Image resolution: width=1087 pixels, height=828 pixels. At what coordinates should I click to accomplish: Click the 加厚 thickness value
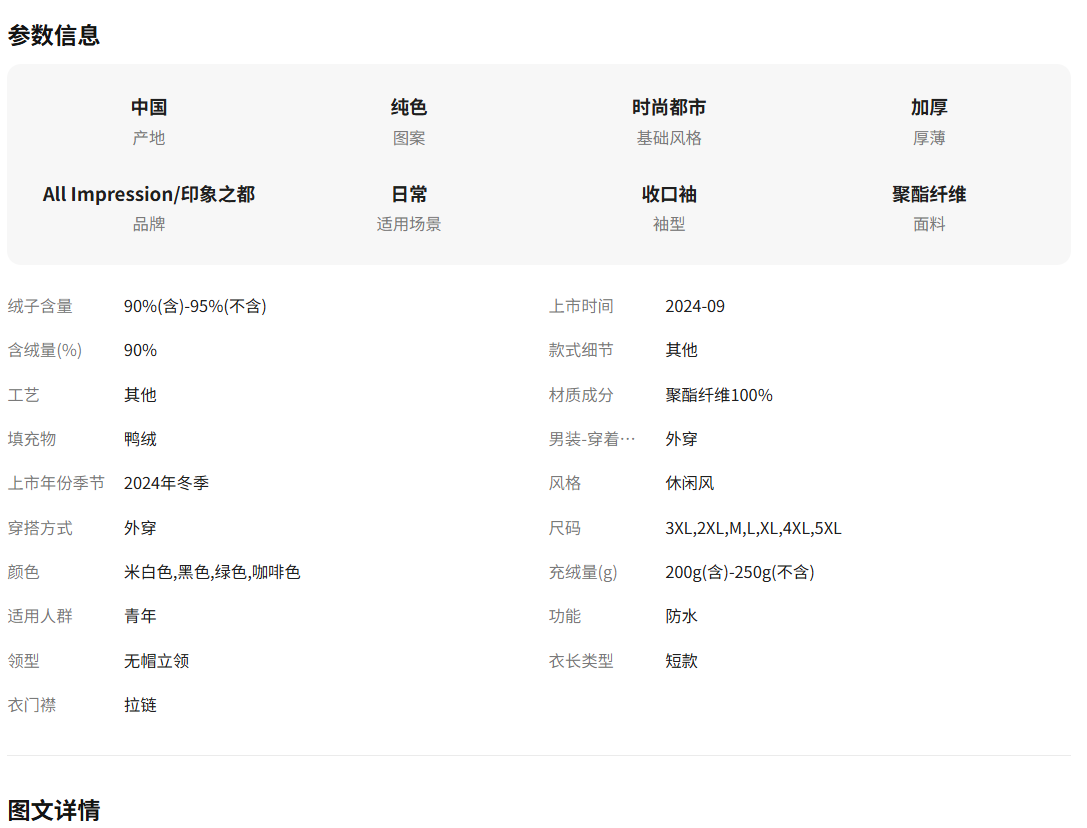929,107
